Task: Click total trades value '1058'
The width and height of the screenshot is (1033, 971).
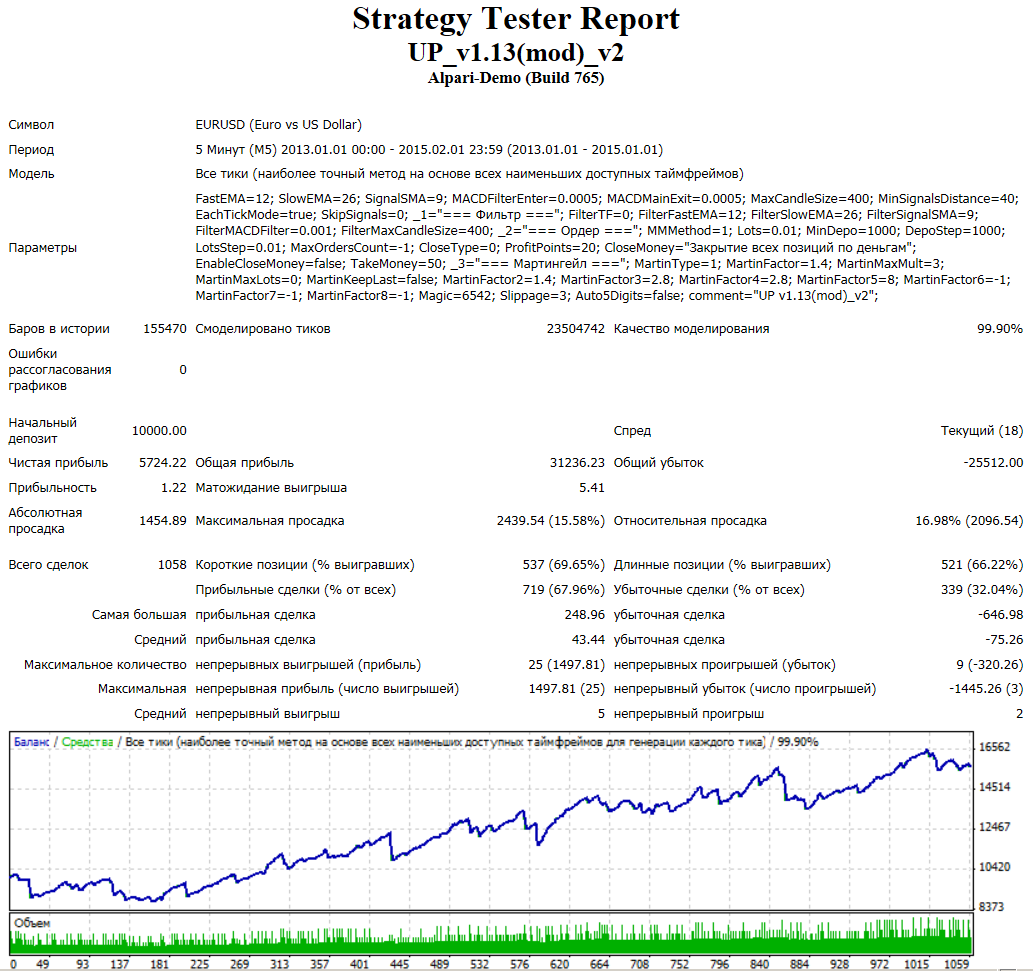Action: (172, 565)
